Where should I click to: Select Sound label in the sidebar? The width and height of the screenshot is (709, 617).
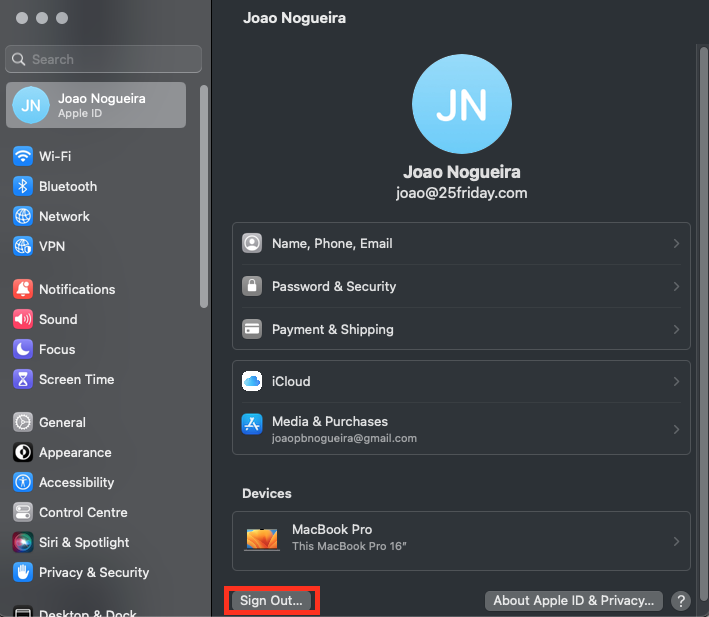[58, 319]
